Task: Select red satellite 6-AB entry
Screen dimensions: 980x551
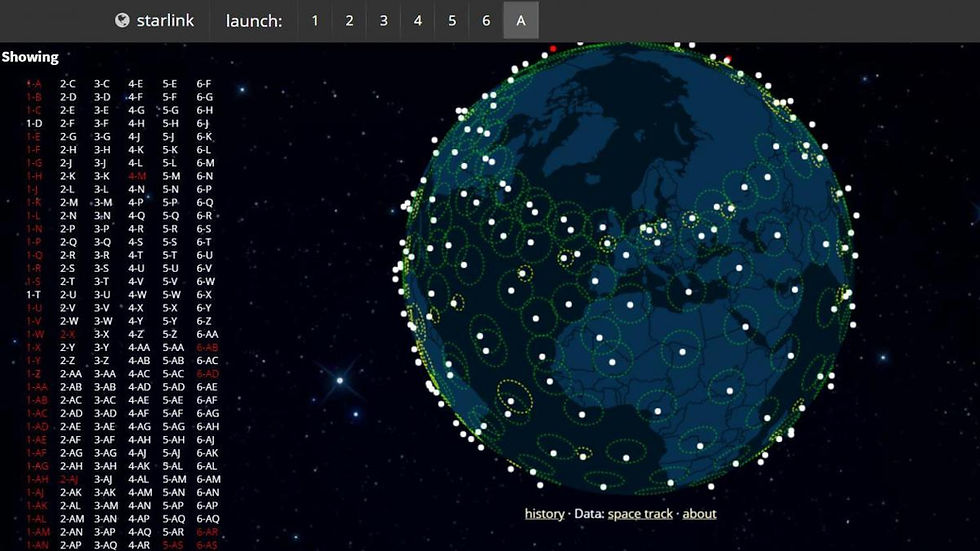Action: (x=208, y=347)
